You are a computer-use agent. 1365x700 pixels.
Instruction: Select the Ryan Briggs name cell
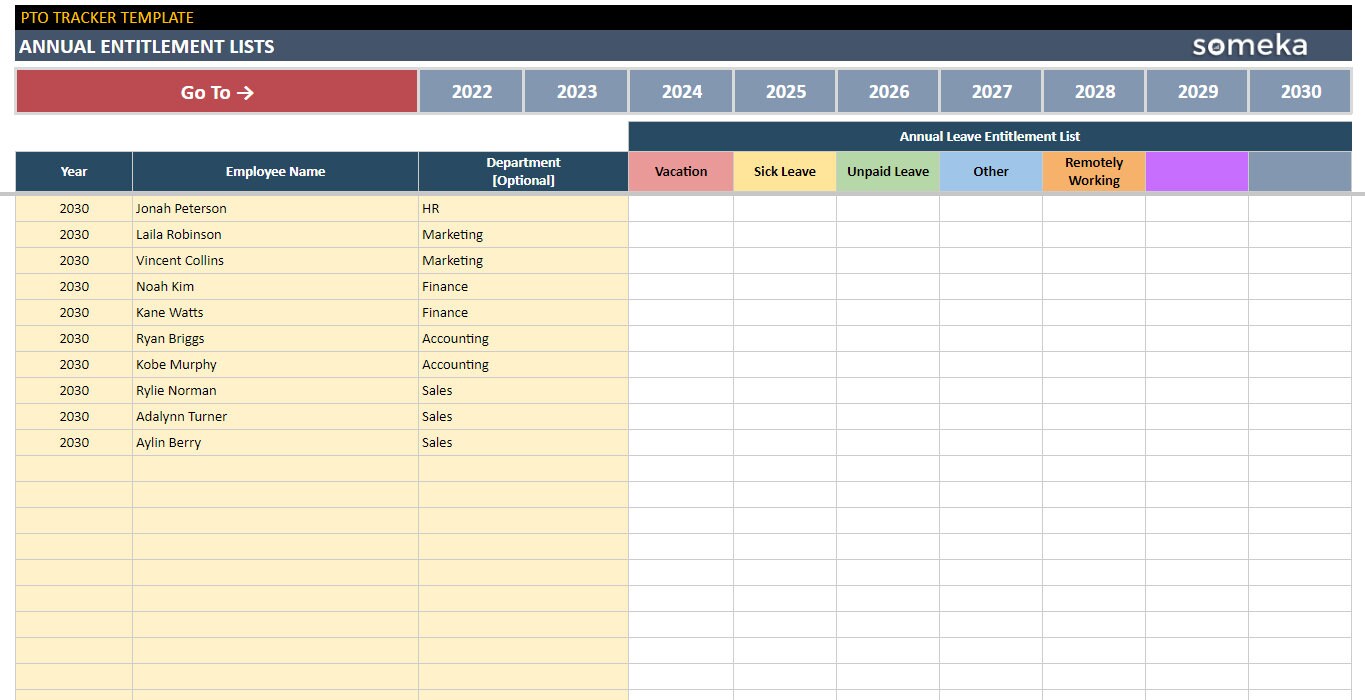[x=275, y=338]
